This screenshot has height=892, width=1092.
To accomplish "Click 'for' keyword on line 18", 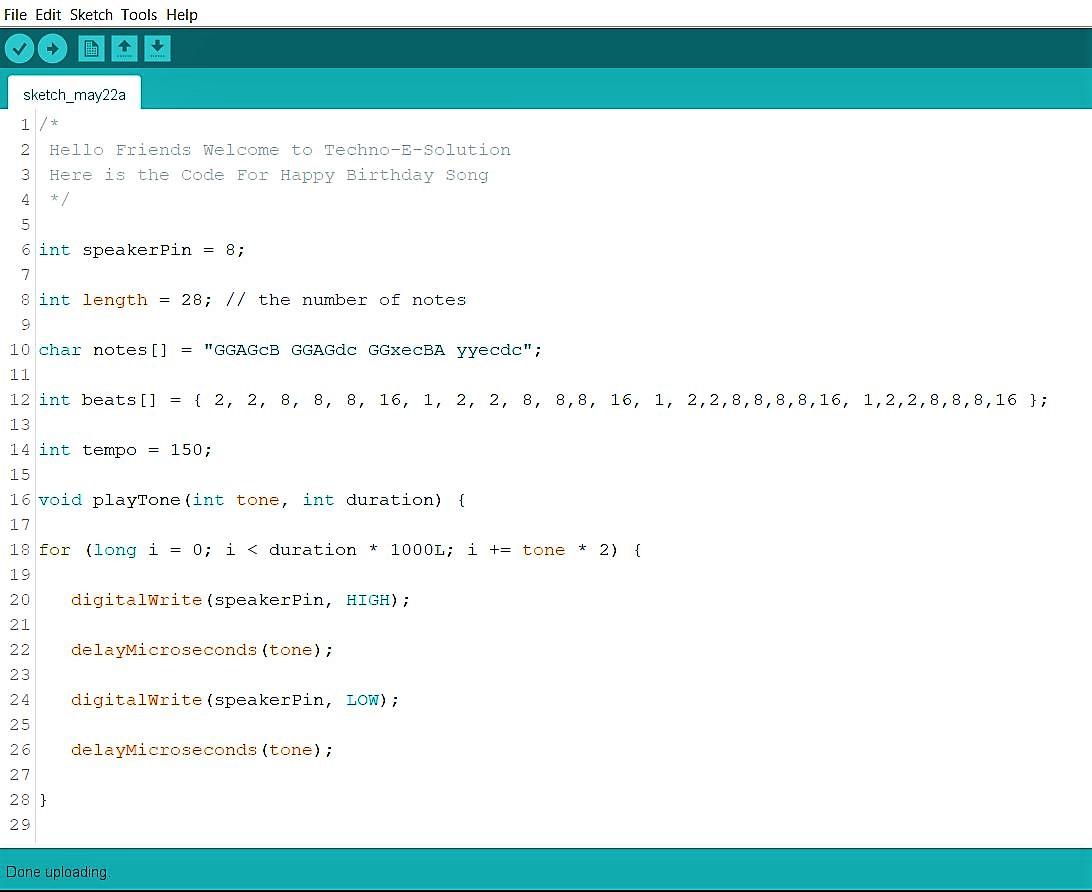I will point(54,550).
